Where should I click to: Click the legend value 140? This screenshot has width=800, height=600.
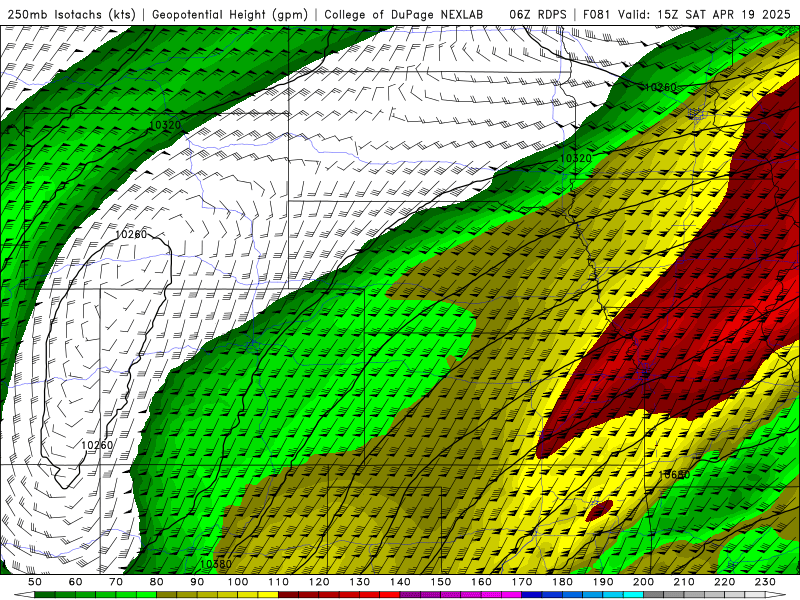coord(400,582)
